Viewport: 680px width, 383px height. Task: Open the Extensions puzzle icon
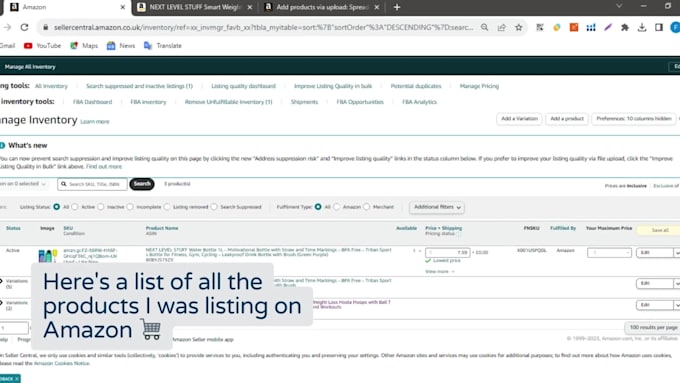[x=625, y=27]
